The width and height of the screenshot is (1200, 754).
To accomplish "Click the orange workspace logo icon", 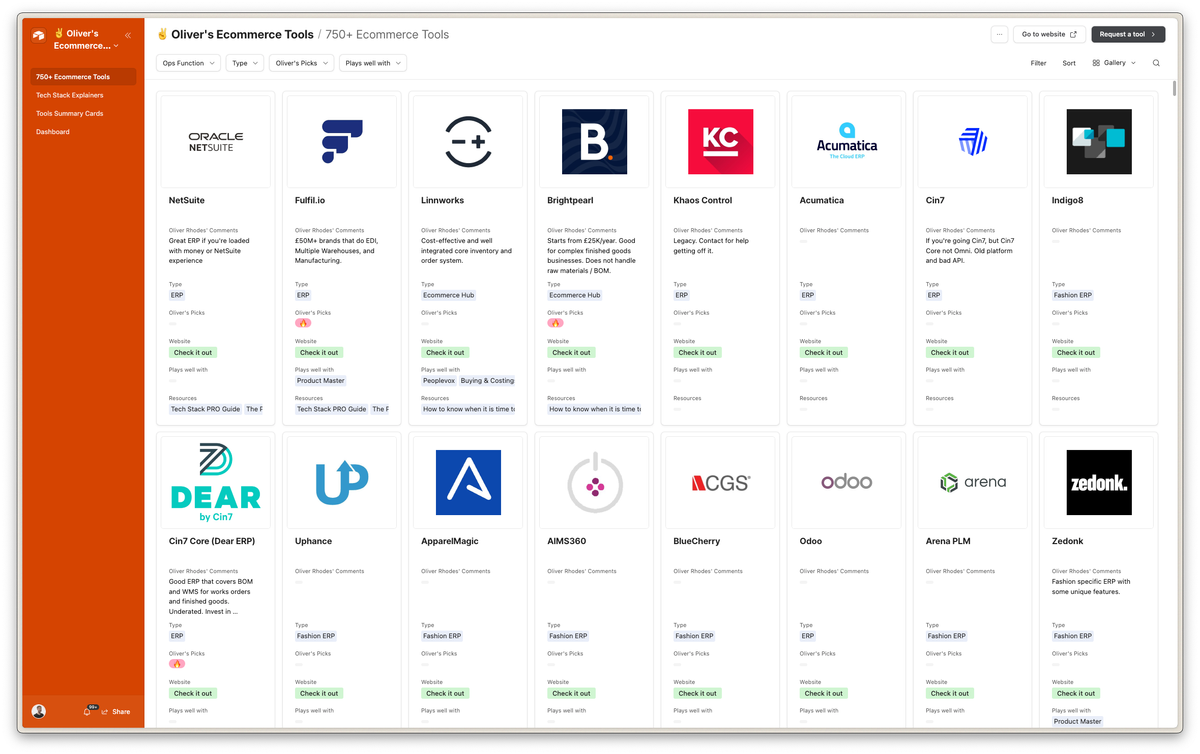I will tap(38, 35).
